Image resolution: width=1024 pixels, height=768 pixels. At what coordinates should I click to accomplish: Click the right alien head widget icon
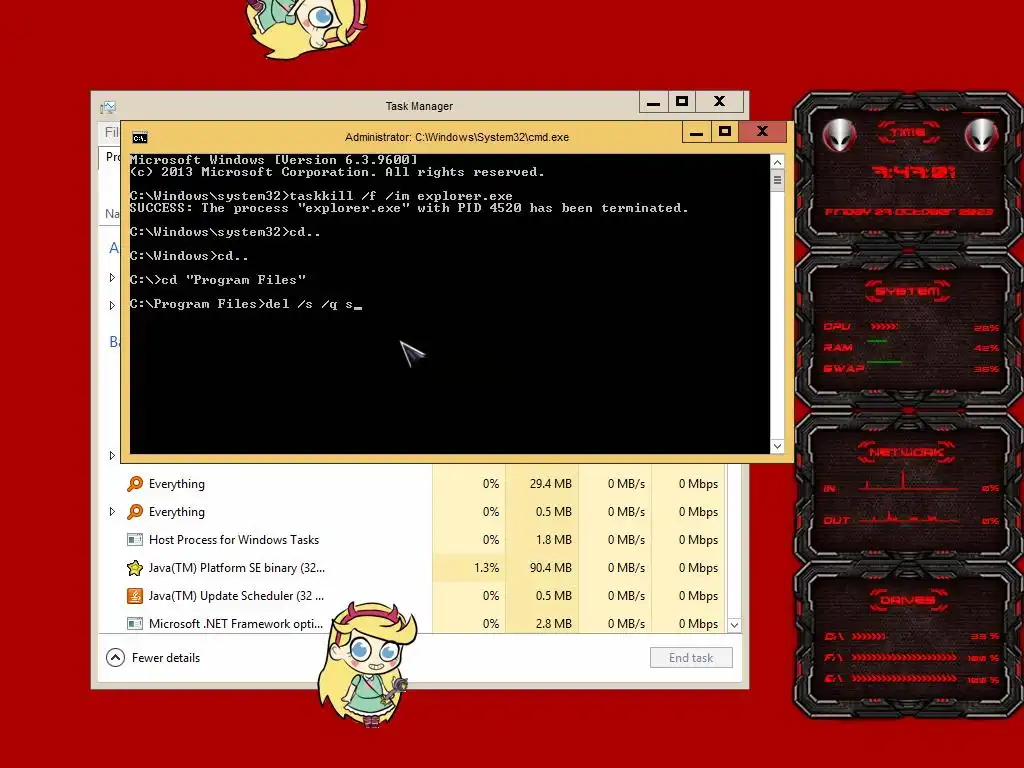click(981, 135)
